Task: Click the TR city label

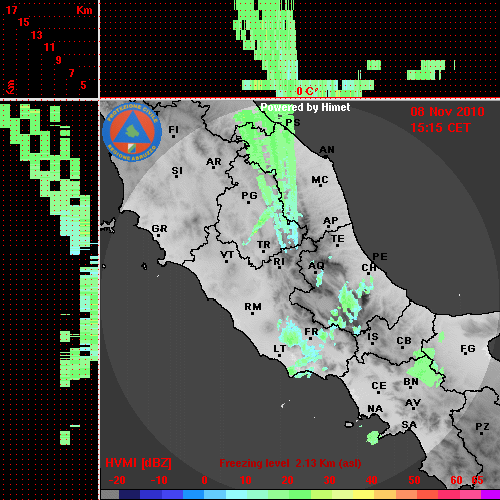Action: point(264,245)
